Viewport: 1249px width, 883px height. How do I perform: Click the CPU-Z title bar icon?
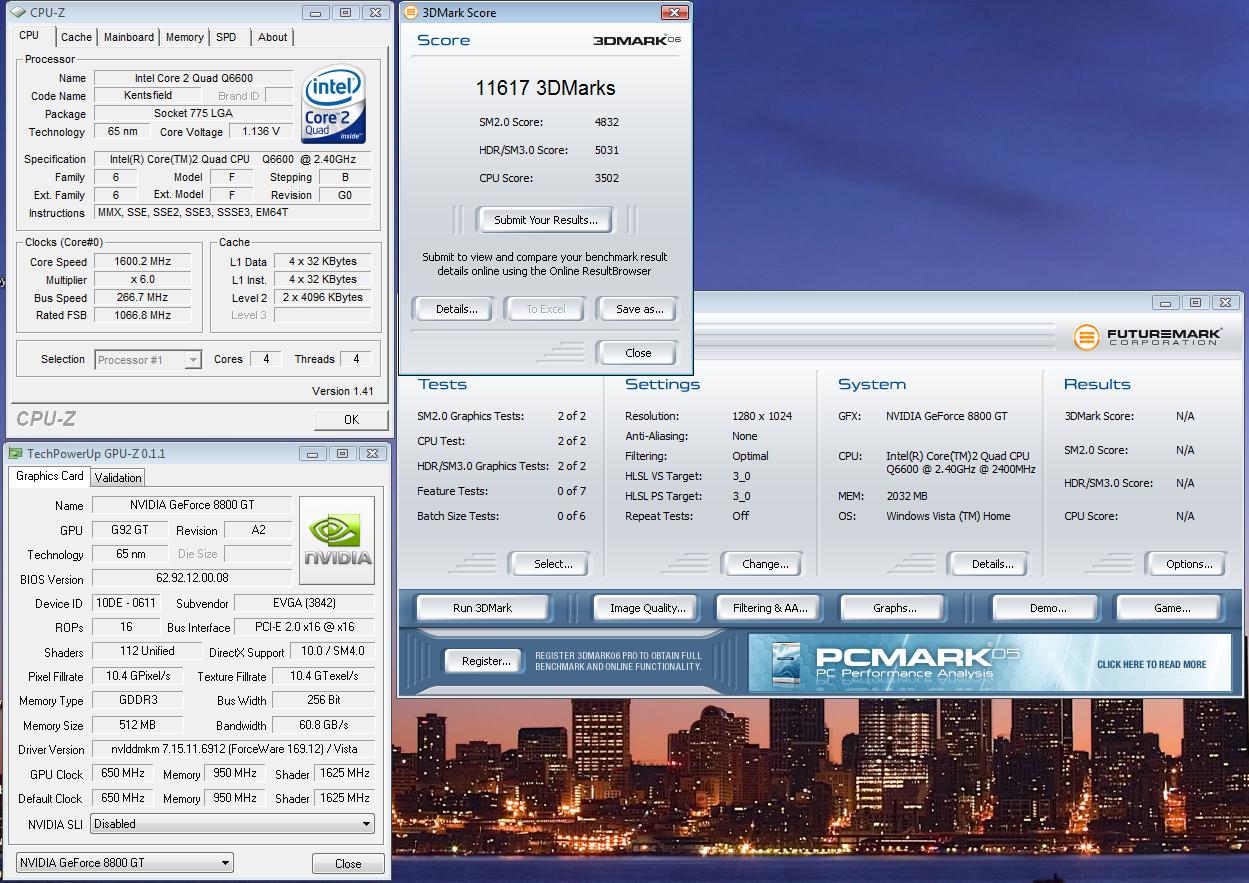(16, 13)
